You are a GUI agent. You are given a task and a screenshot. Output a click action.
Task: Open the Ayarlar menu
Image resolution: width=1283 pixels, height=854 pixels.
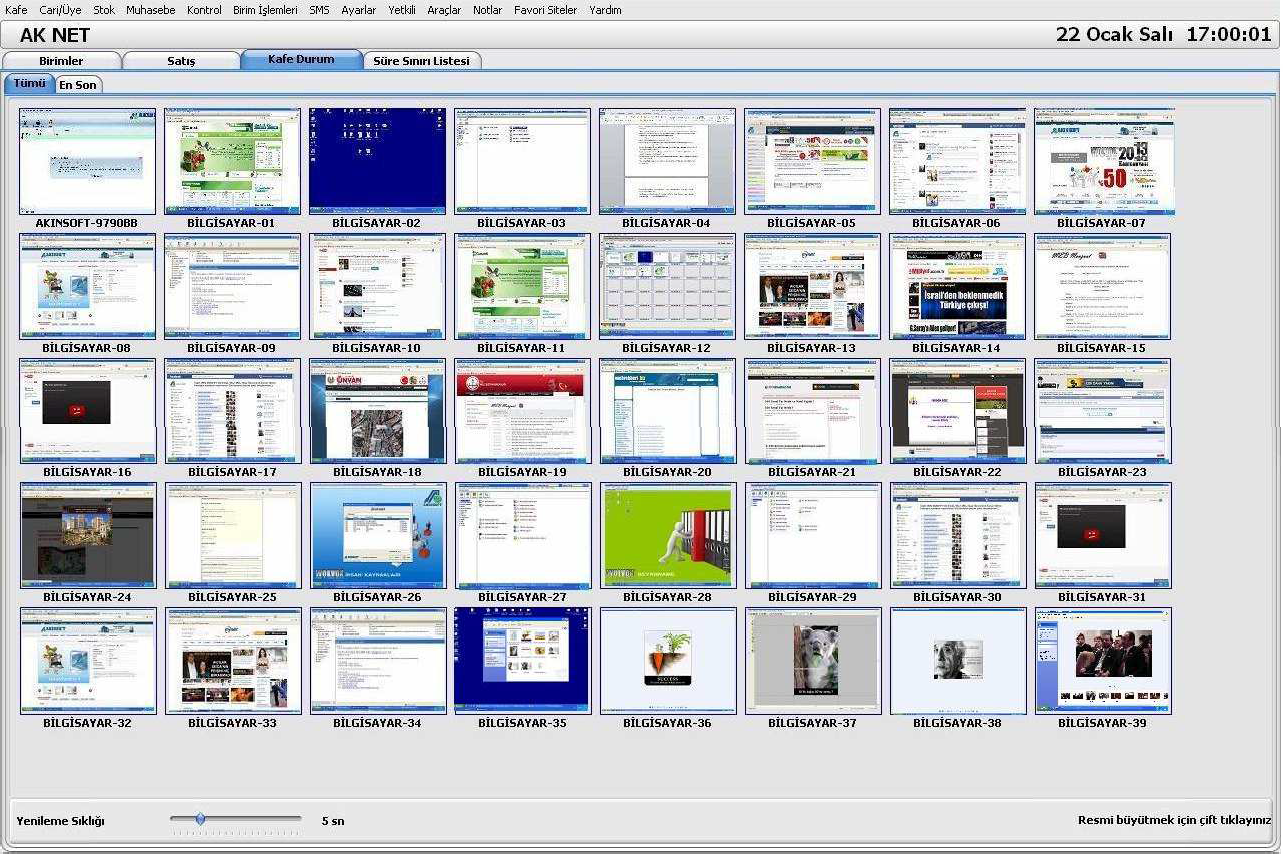pyautogui.click(x=358, y=10)
